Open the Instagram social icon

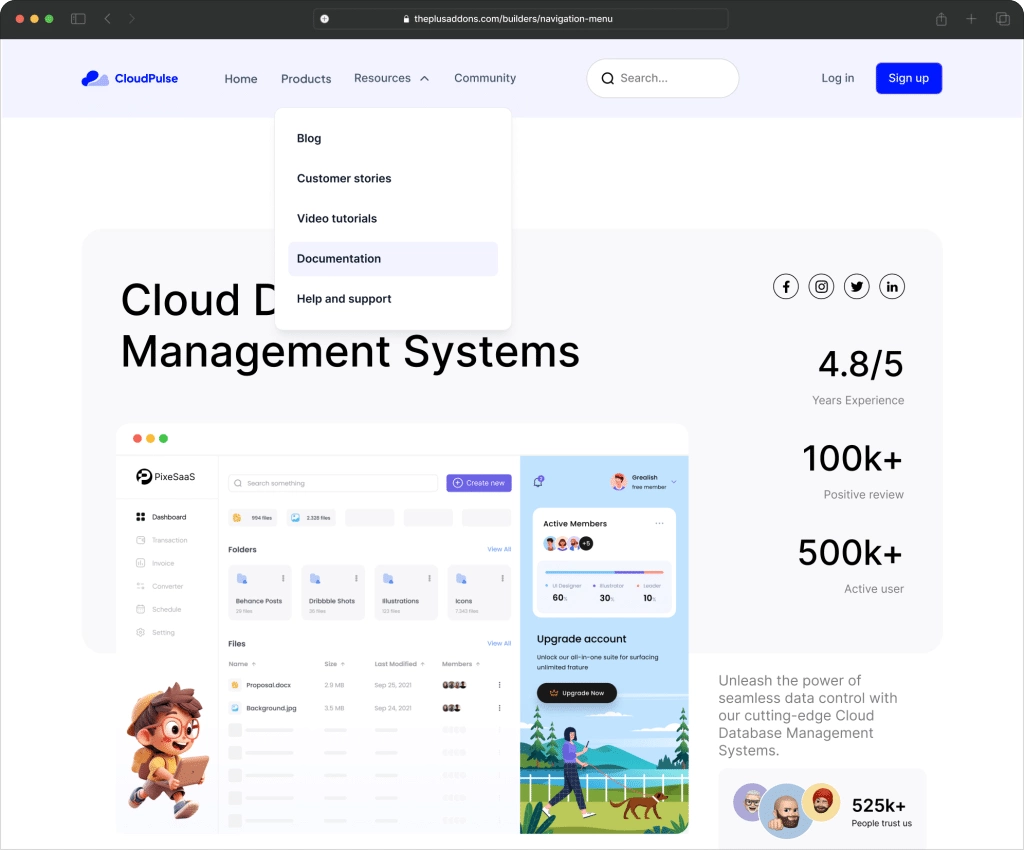(821, 287)
